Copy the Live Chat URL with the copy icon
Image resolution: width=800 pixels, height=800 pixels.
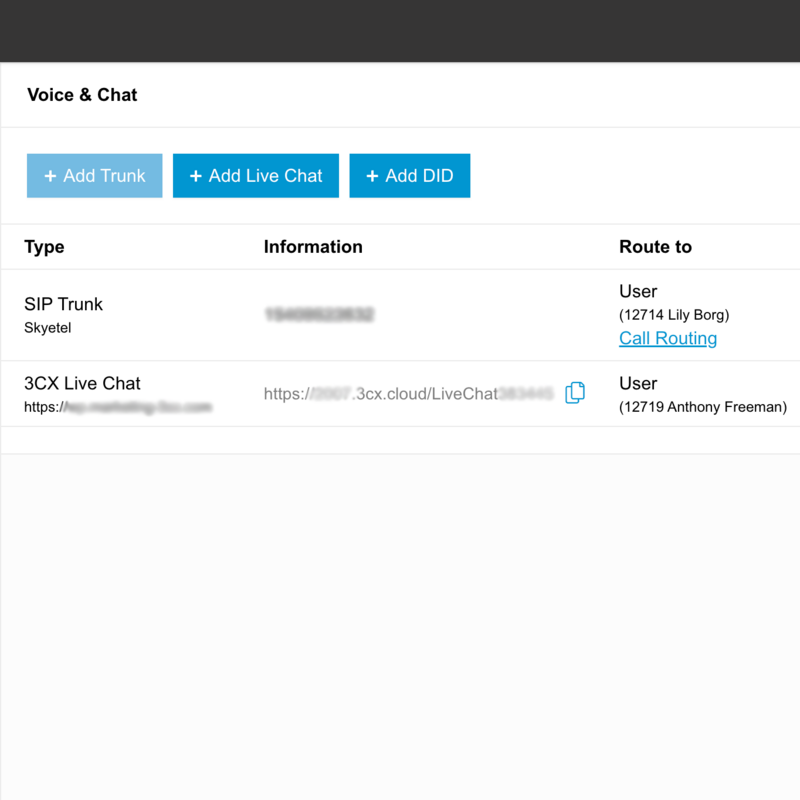click(x=575, y=393)
